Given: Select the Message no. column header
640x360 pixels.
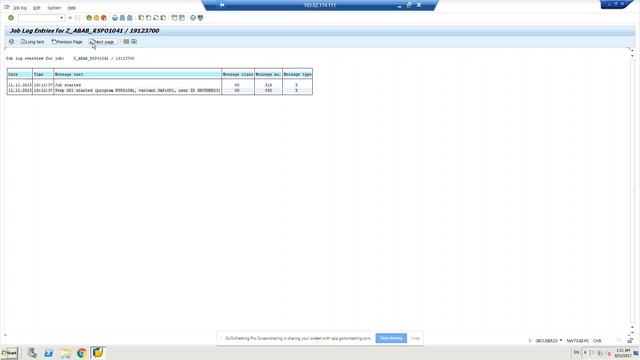Looking at the screenshot, I should (x=268, y=74).
